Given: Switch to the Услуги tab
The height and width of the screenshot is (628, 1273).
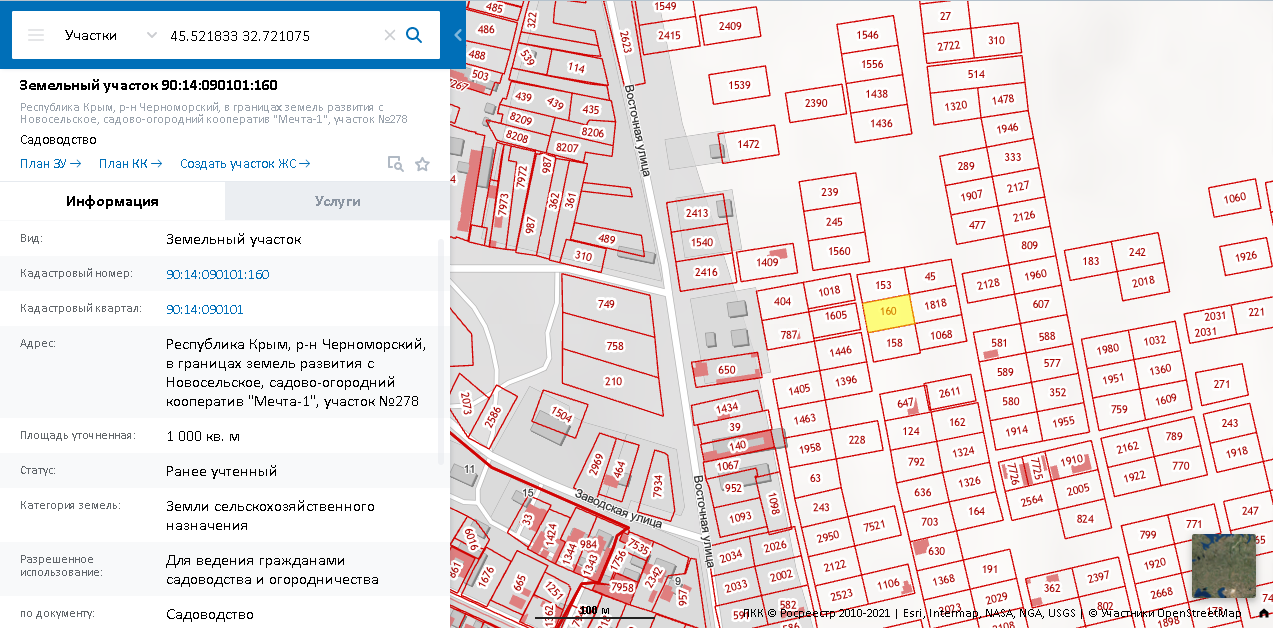Looking at the screenshot, I should pos(337,201).
